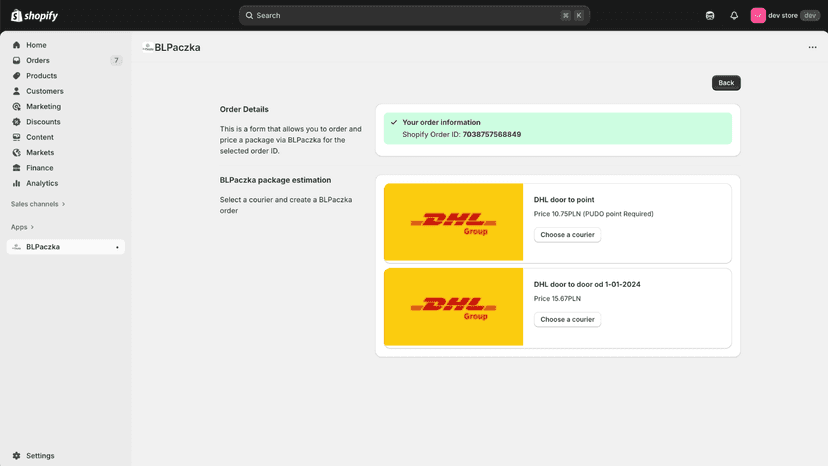Choose a courier for DHL door to point
Viewport: 828px width, 466px height.
tap(567, 235)
